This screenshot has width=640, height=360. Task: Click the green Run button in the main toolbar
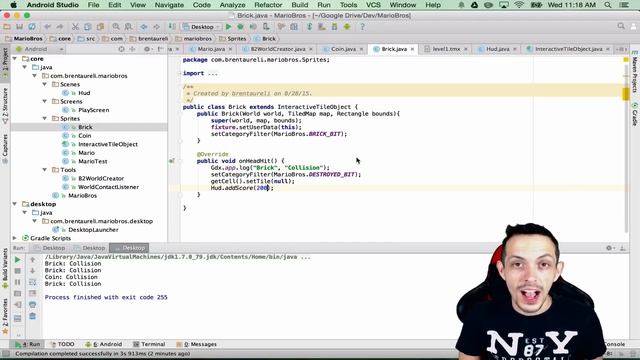(229, 27)
